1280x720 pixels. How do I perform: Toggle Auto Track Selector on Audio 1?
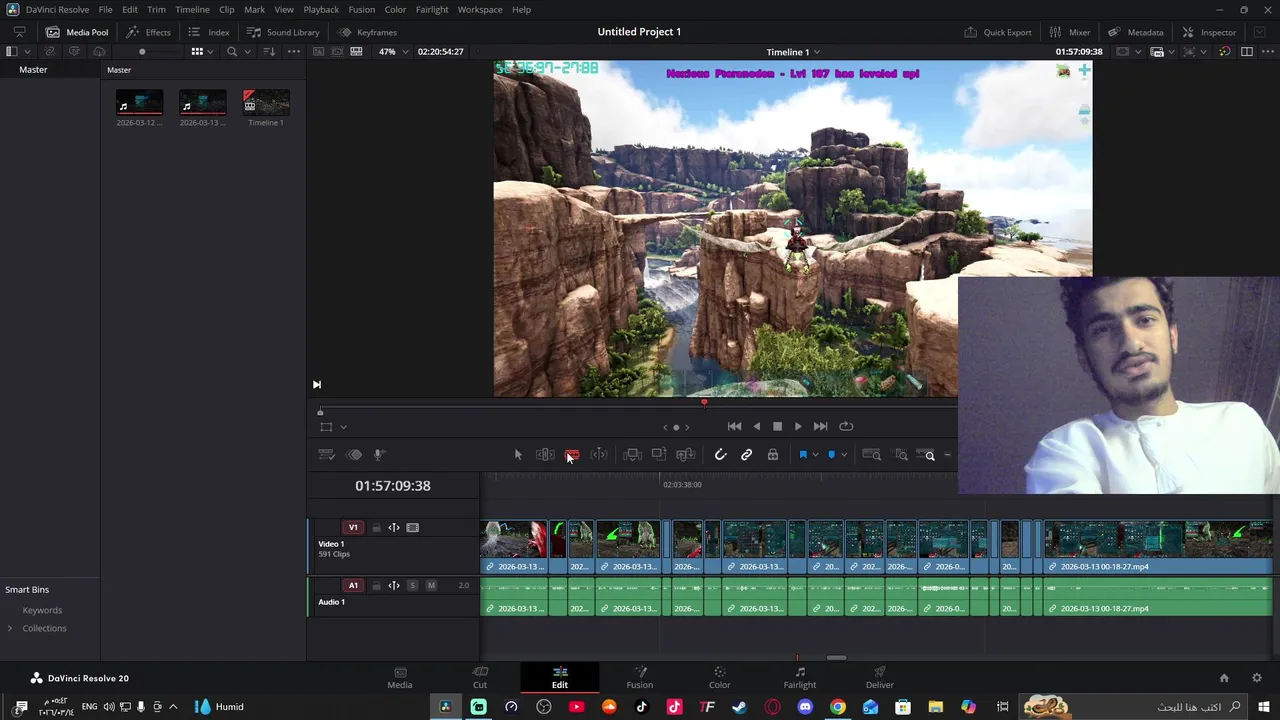pos(394,586)
